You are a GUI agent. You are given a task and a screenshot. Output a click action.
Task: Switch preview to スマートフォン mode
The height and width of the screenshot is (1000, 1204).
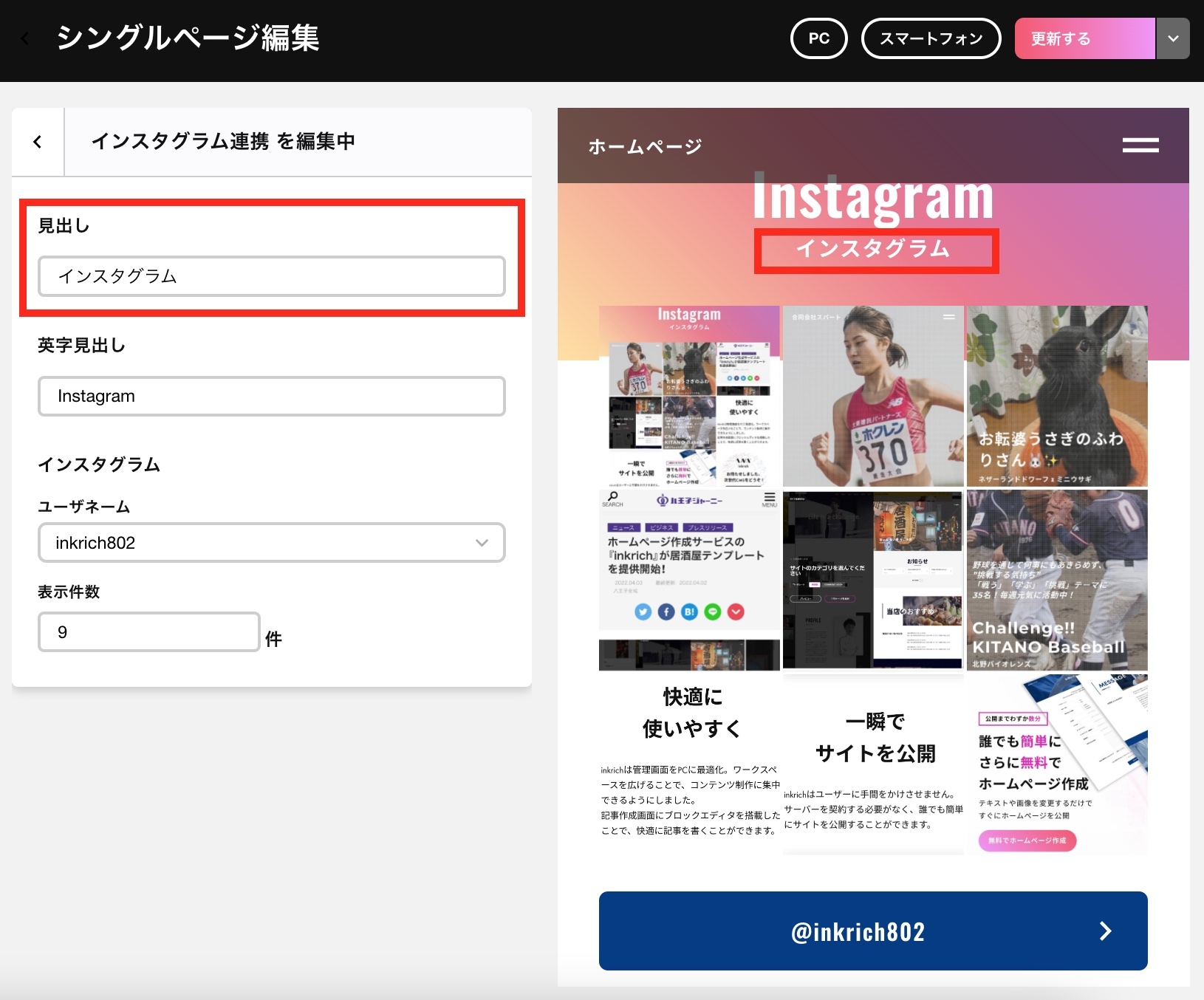(931, 38)
